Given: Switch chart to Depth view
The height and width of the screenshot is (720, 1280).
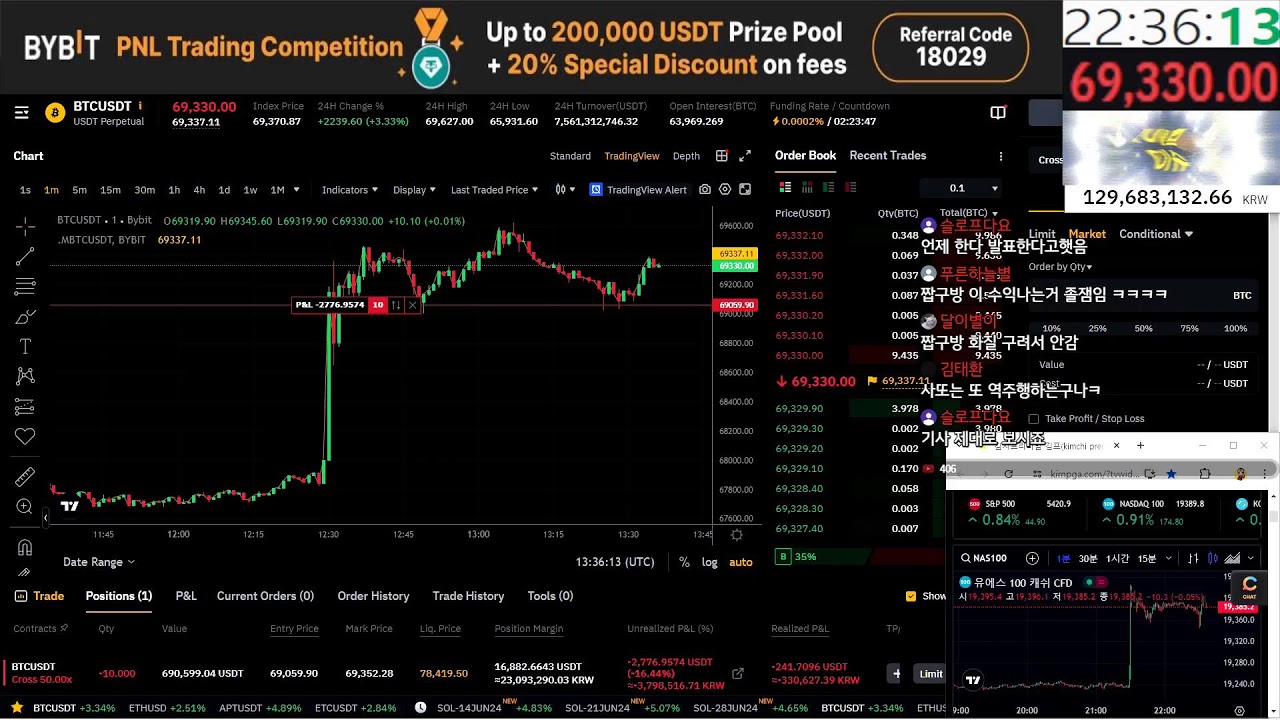Looking at the screenshot, I should [686, 156].
